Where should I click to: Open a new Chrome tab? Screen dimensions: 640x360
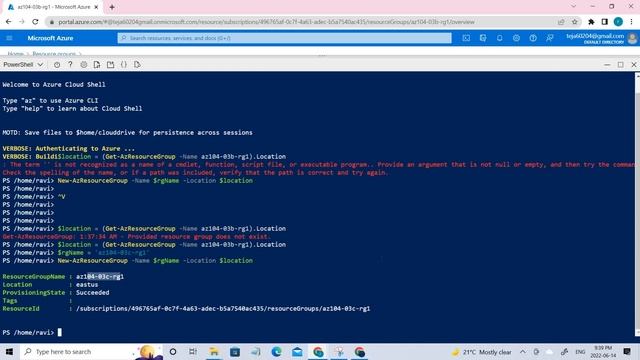(x=112, y=7)
